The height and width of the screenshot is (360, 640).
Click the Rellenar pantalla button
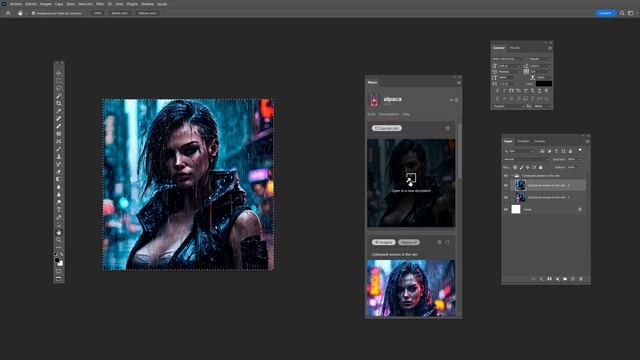click(x=147, y=13)
